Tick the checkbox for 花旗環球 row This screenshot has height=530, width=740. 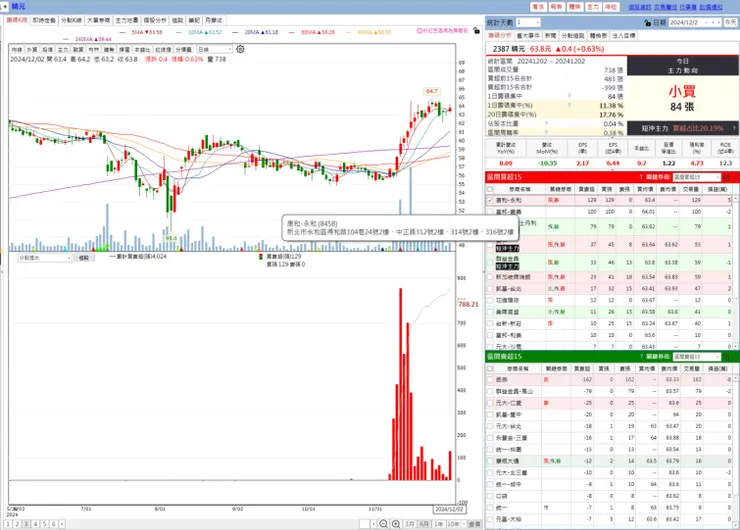click(x=490, y=300)
